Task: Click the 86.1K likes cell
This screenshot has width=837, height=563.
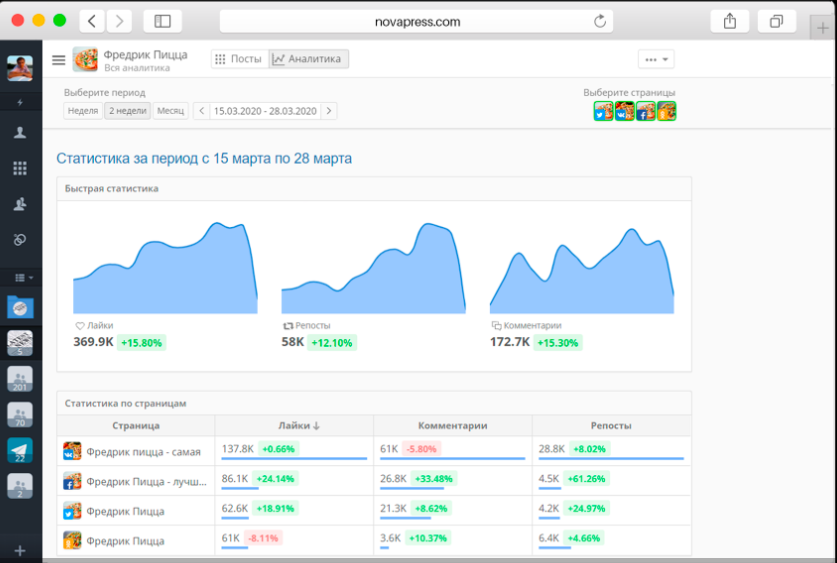Action: (x=294, y=481)
